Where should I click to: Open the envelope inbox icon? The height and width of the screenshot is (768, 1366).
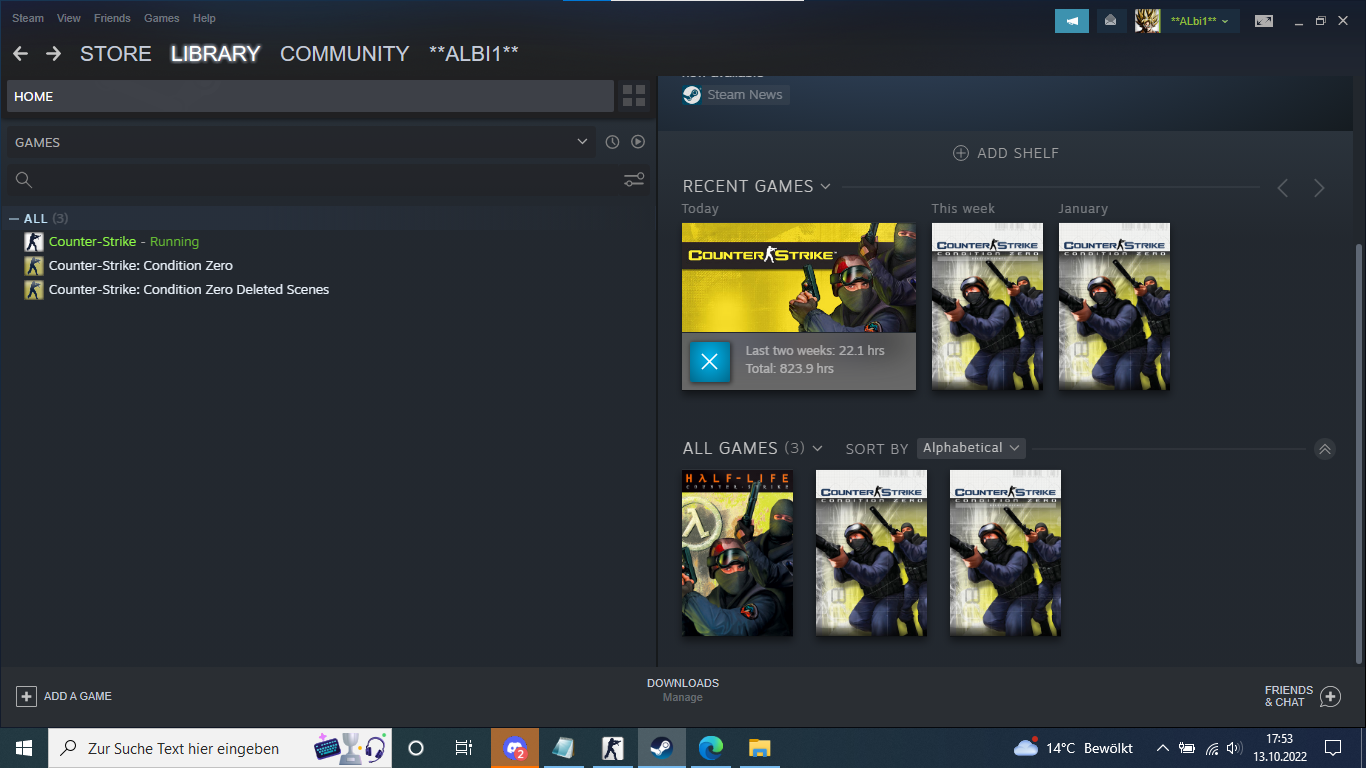pos(1110,21)
